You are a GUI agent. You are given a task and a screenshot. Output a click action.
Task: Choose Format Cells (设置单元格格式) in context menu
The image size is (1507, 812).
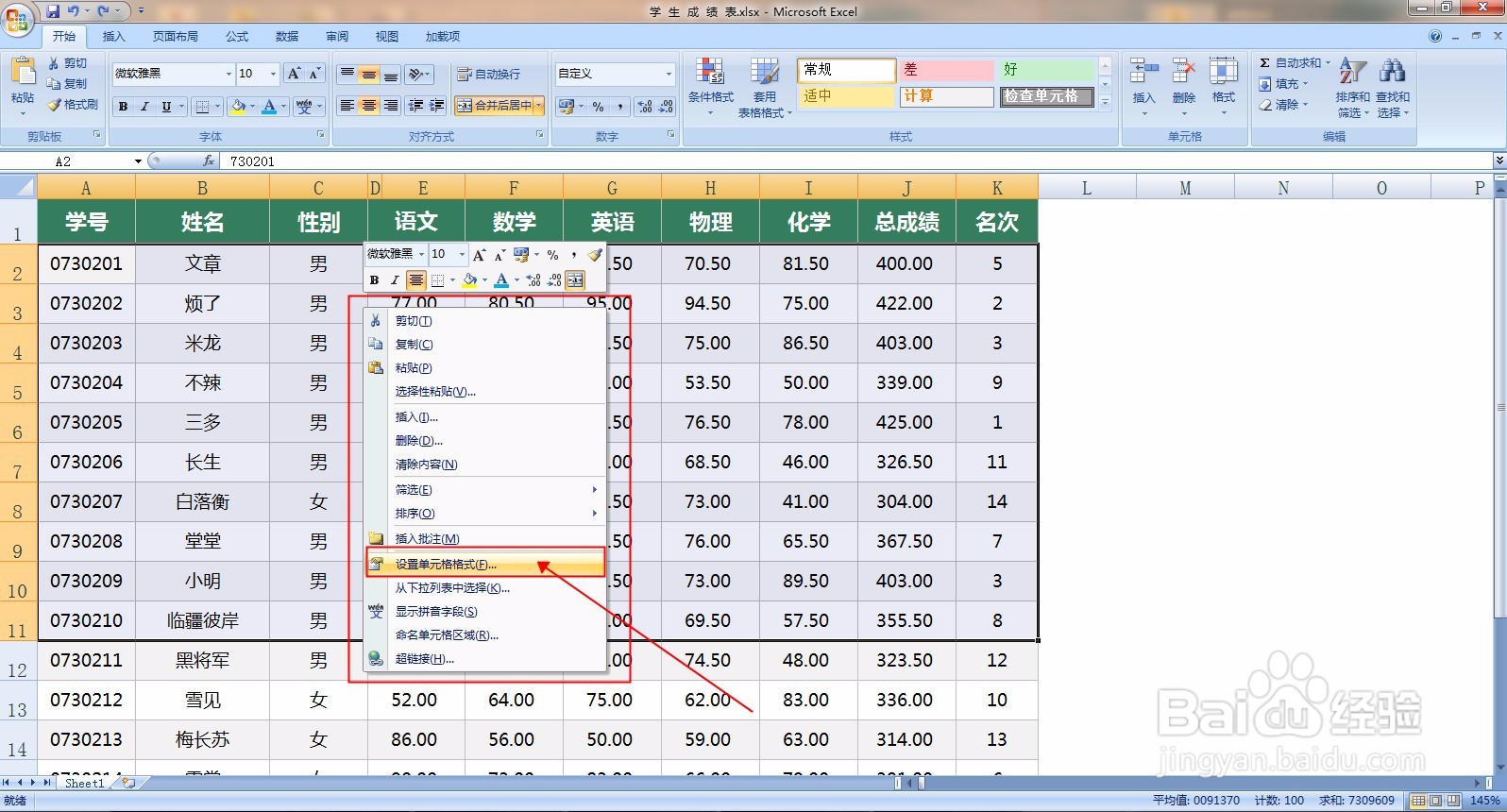pos(485,565)
